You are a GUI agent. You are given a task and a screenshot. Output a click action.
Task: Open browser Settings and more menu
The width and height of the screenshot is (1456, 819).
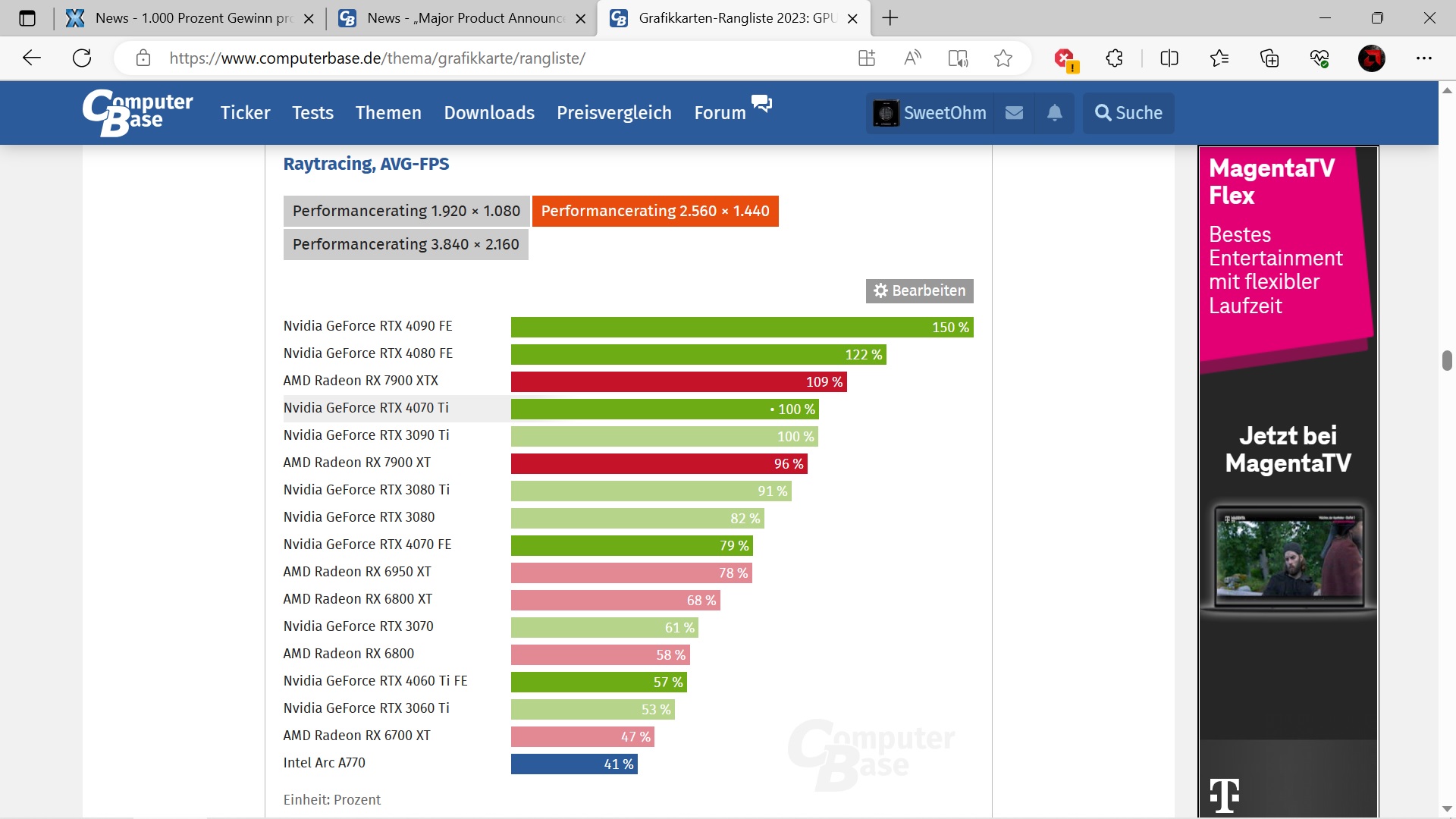(x=1423, y=58)
